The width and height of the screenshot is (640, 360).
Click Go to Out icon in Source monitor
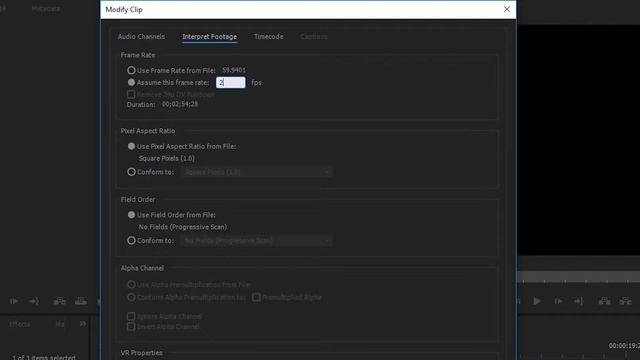coord(34,301)
